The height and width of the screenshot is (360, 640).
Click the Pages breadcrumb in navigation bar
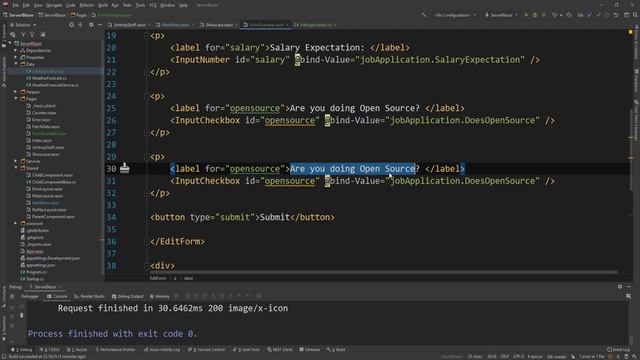click(78, 15)
